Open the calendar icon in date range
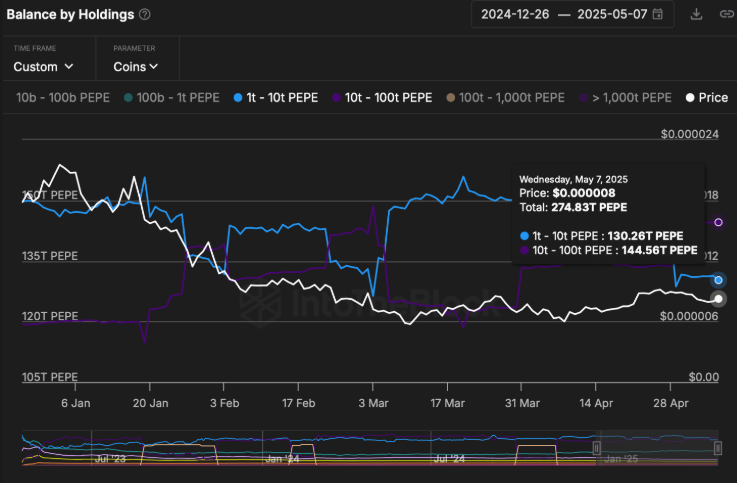This screenshot has width=737, height=483. [x=658, y=14]
